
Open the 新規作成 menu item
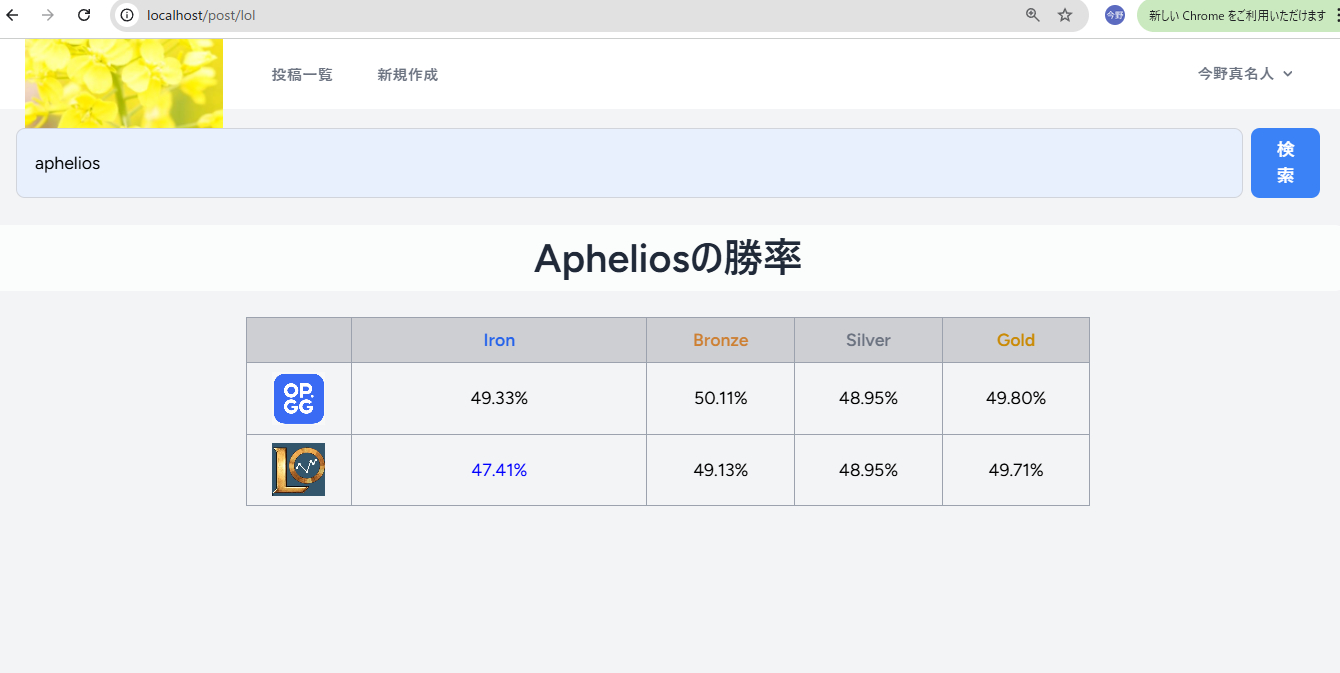(407, 75)
